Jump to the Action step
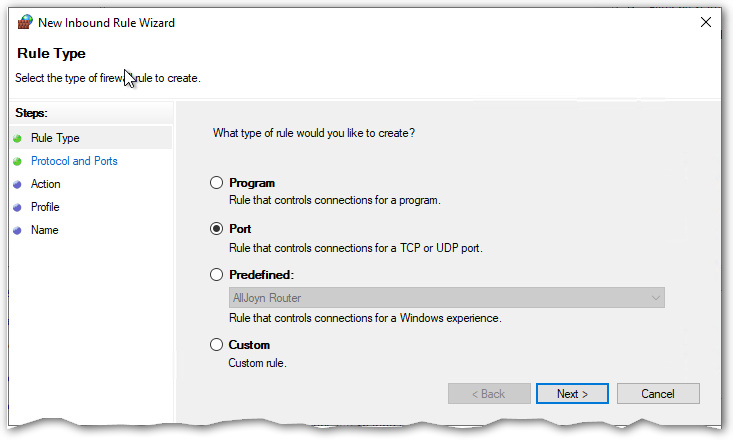This screenshot has width=733, height=440. tap(46, 184)
